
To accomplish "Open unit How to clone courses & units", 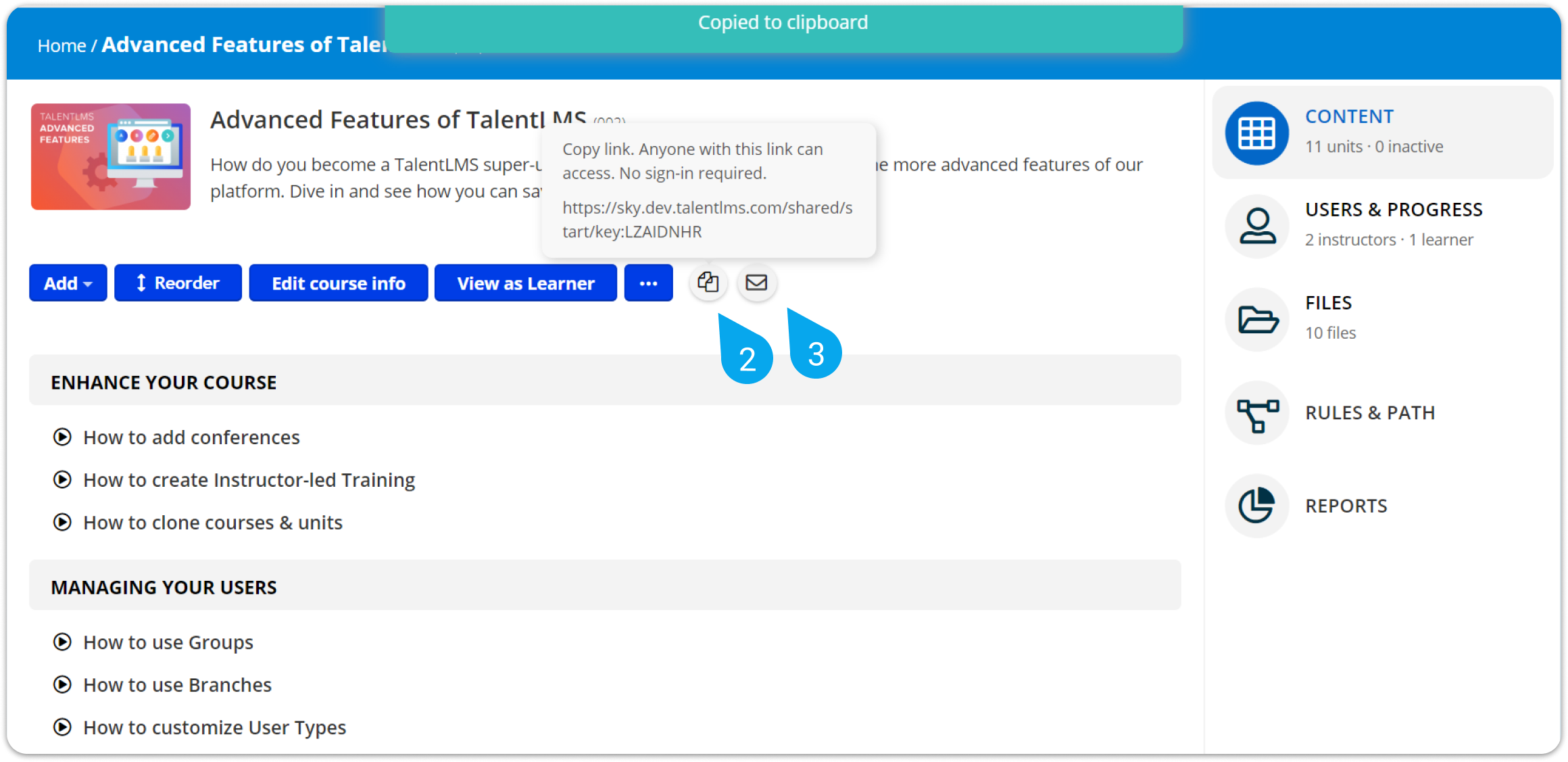I will coord(213,523).
